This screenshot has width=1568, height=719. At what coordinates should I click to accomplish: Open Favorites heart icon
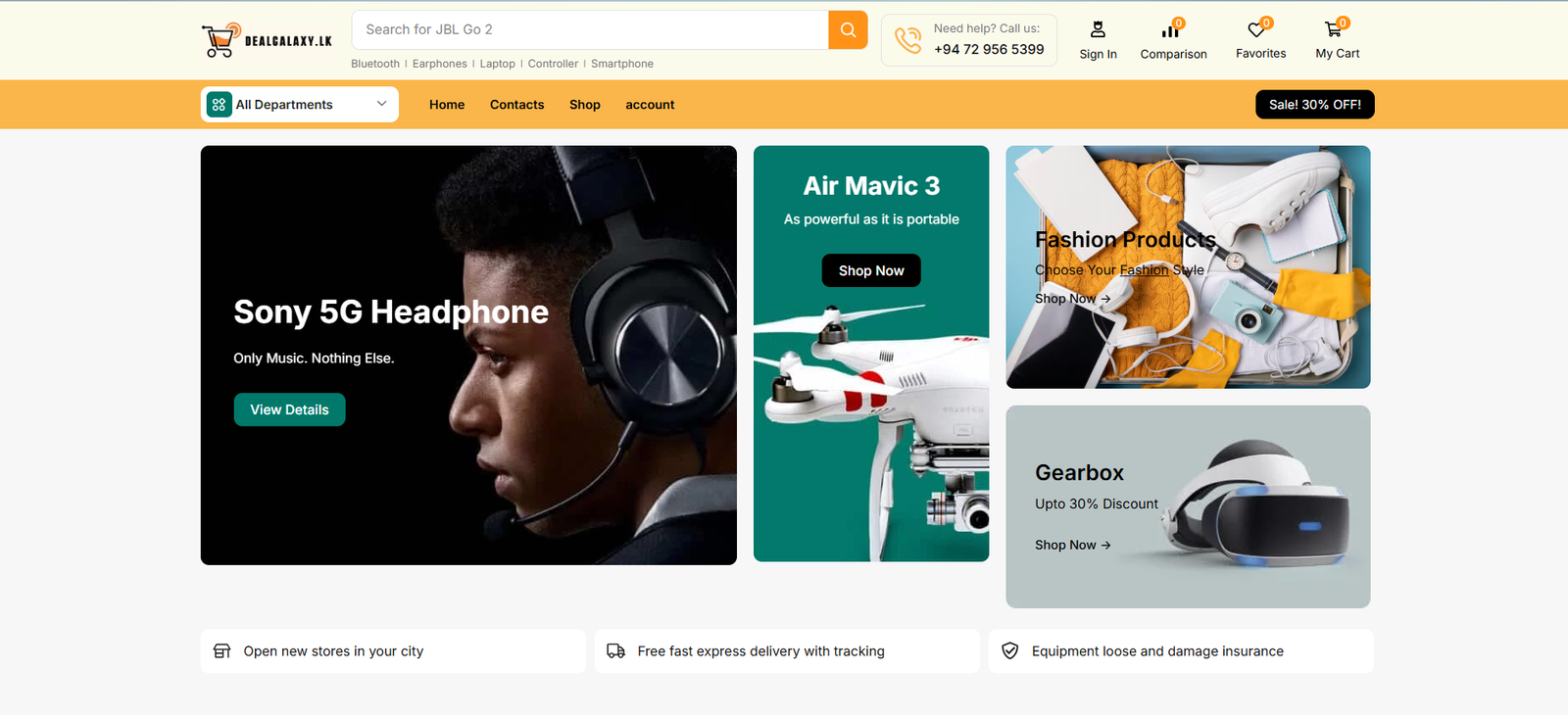click(x=1257, y=30)
